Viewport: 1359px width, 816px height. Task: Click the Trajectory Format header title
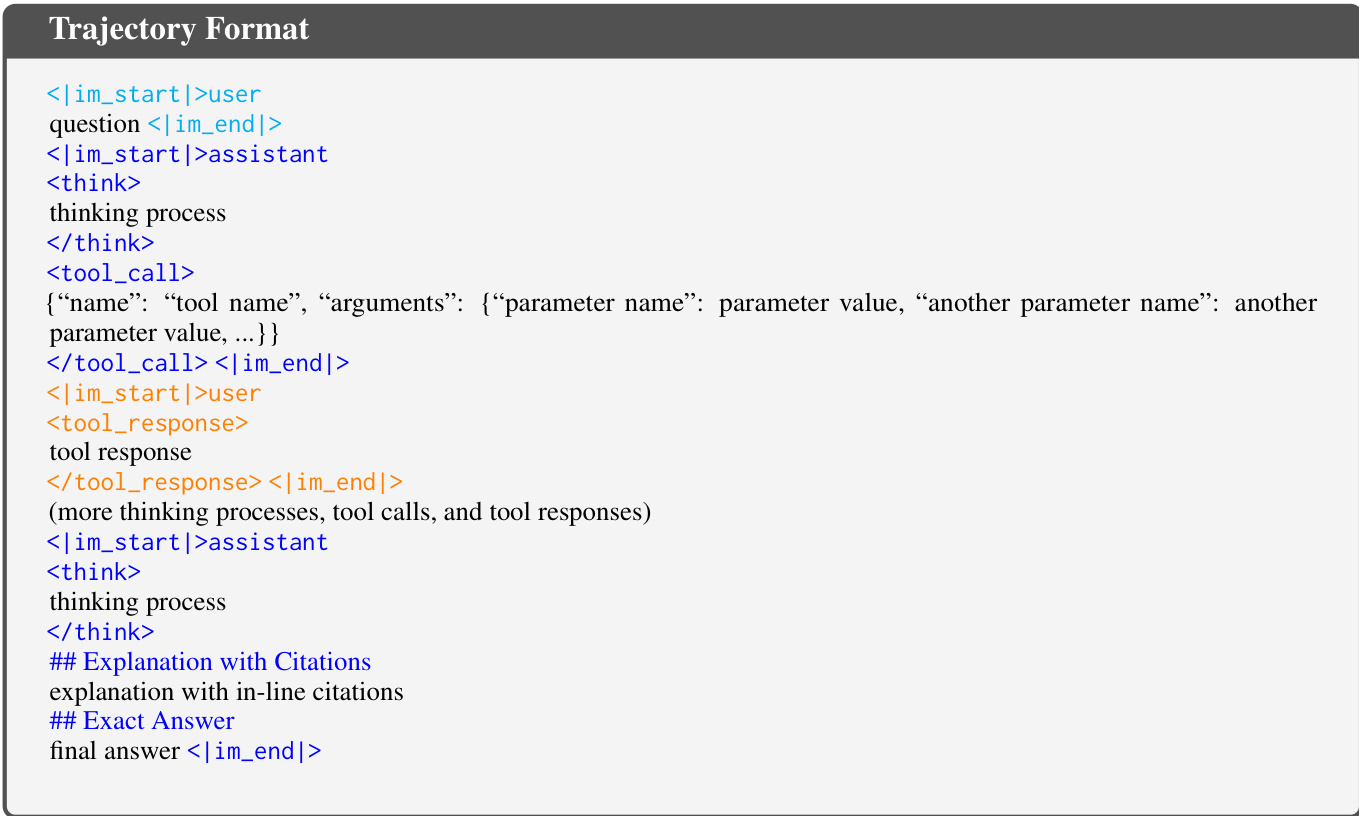179,29
